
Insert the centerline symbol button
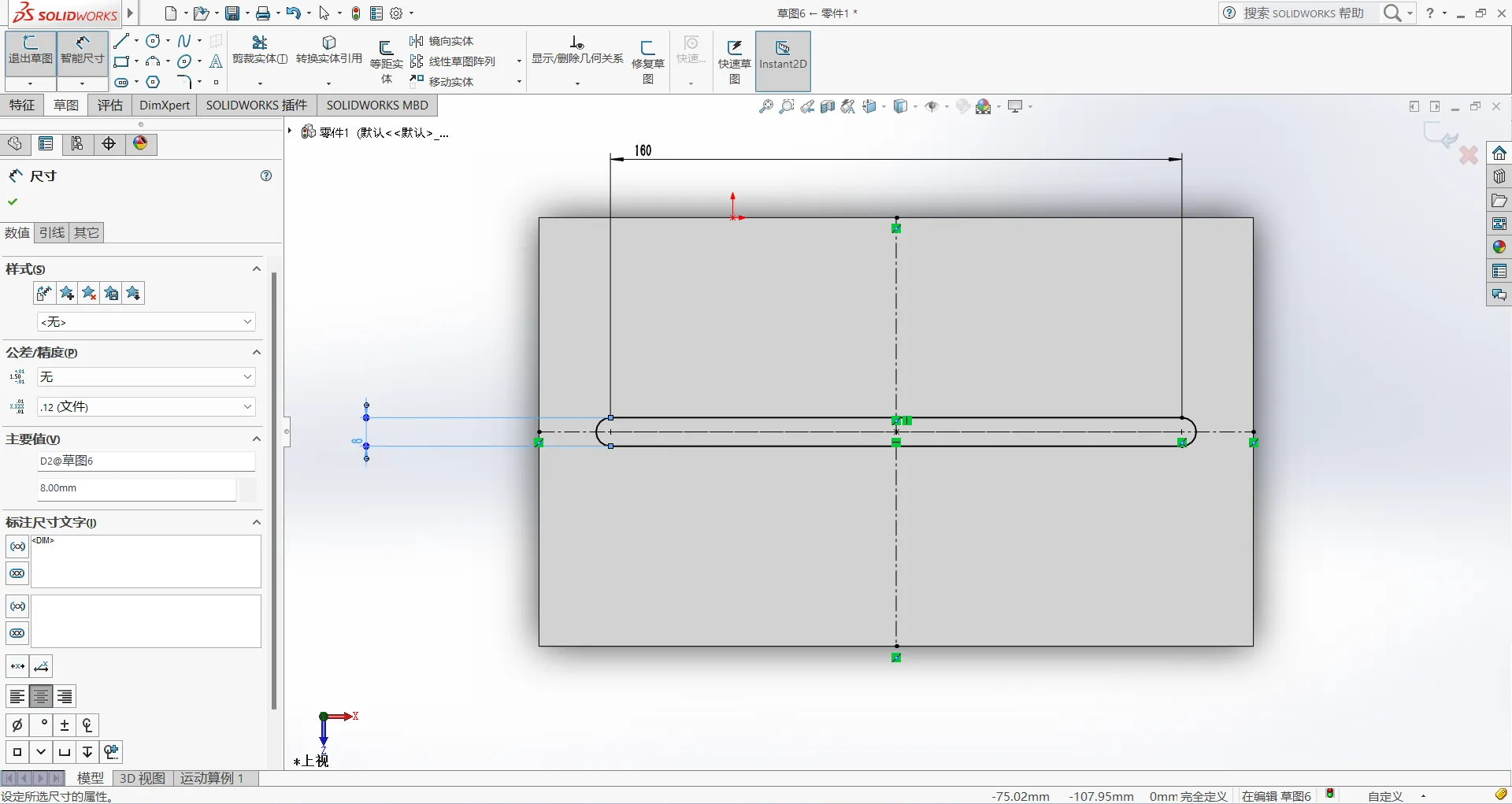click(87, 725)
